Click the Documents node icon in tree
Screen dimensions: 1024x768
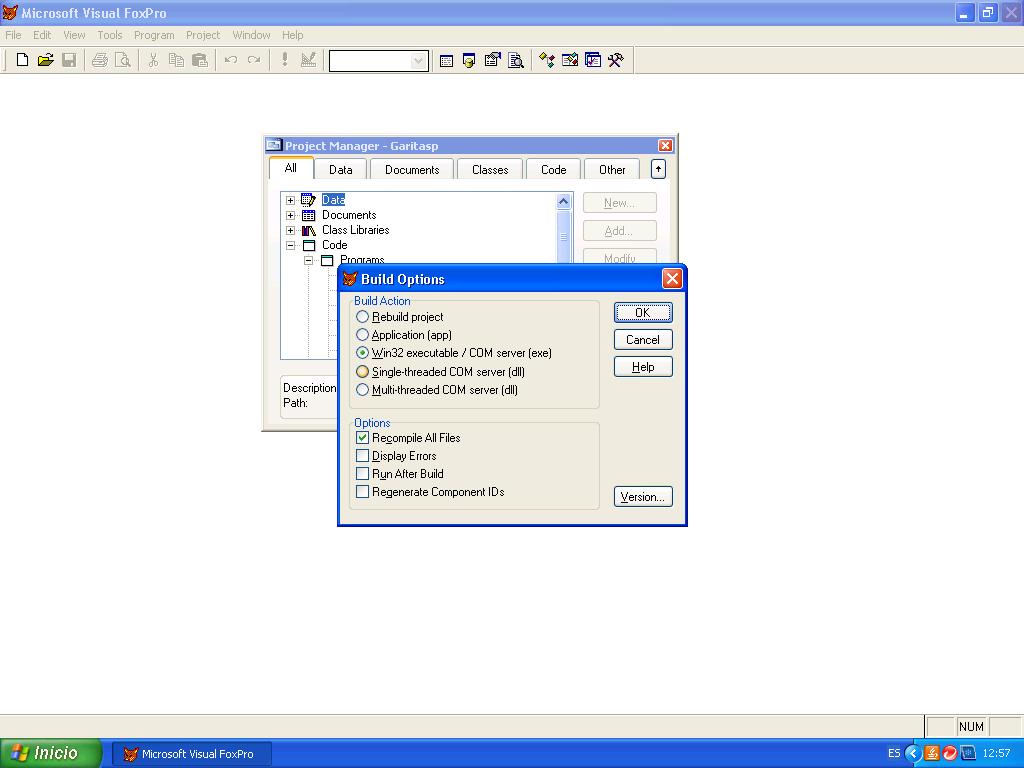tap(308, 215)
